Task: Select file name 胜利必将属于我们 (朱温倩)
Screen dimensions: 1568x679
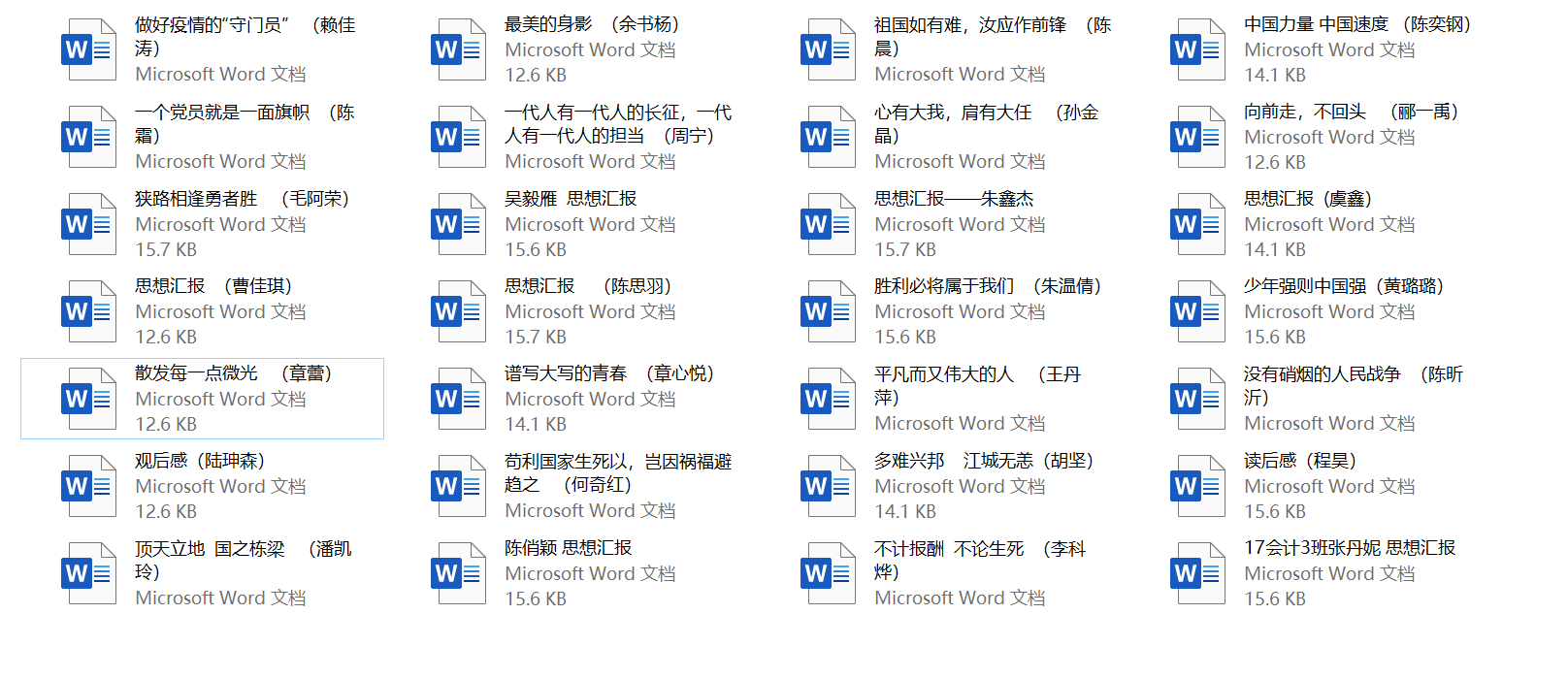Action: coord(987,286)
